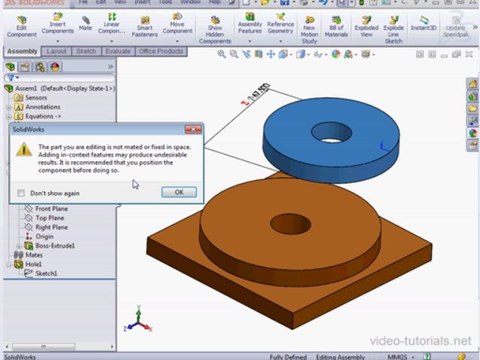Create an Exploded View

pos(366,27)
